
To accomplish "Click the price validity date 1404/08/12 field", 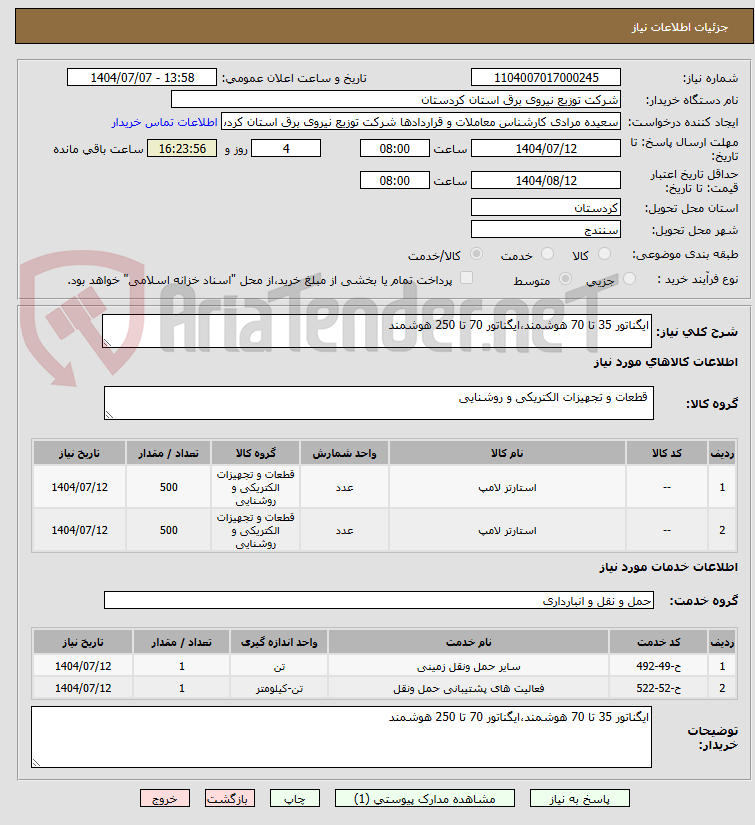I will point(546,180).
